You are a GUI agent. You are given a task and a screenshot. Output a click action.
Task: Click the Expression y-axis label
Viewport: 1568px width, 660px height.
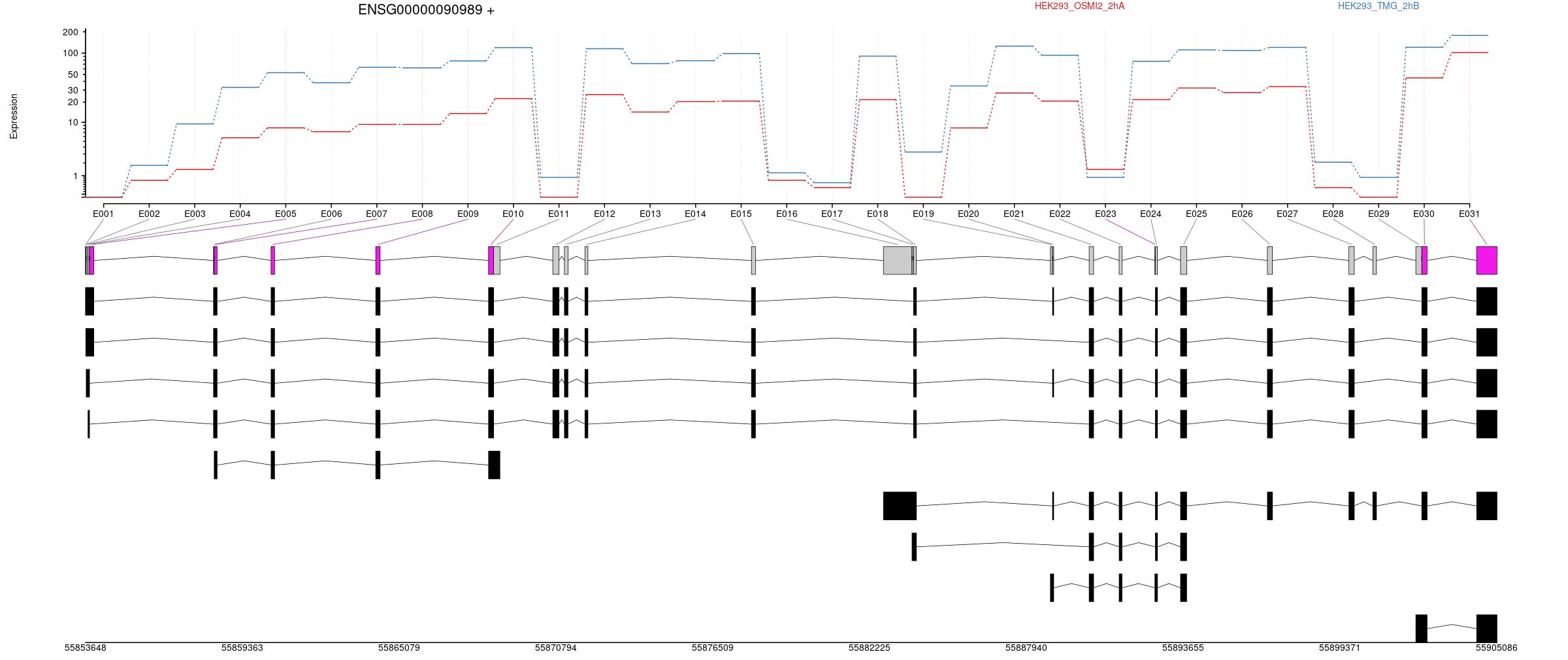14,116
